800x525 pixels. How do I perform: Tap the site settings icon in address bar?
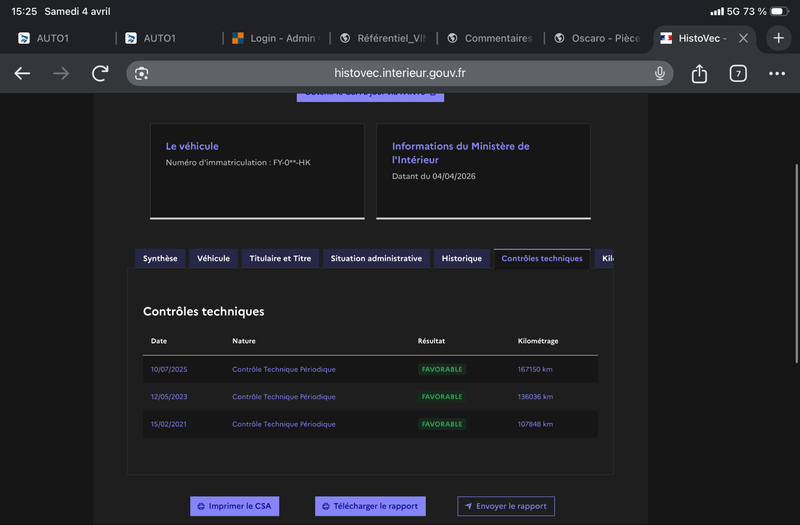pyautogui.click(x=141, y=73)
